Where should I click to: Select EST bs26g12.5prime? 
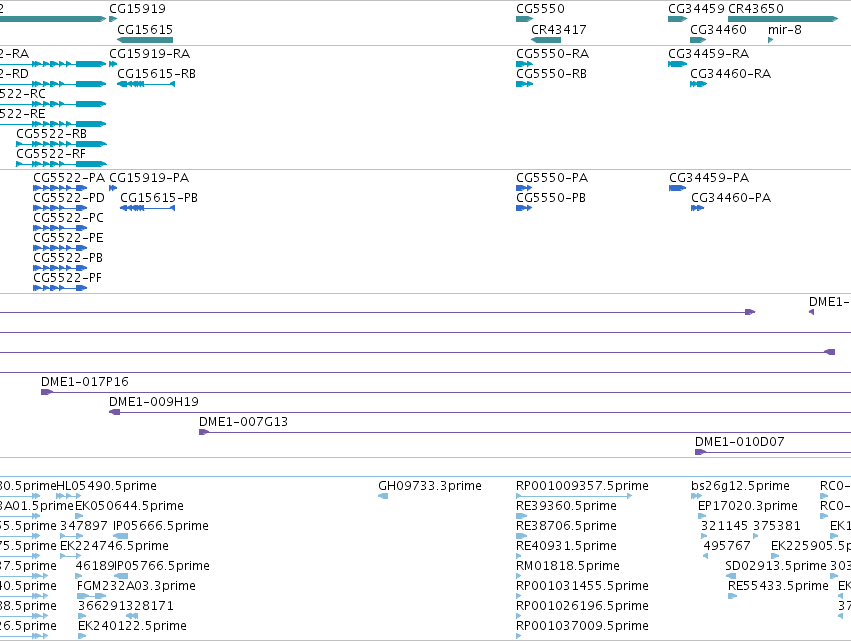[x=740, y=486]
